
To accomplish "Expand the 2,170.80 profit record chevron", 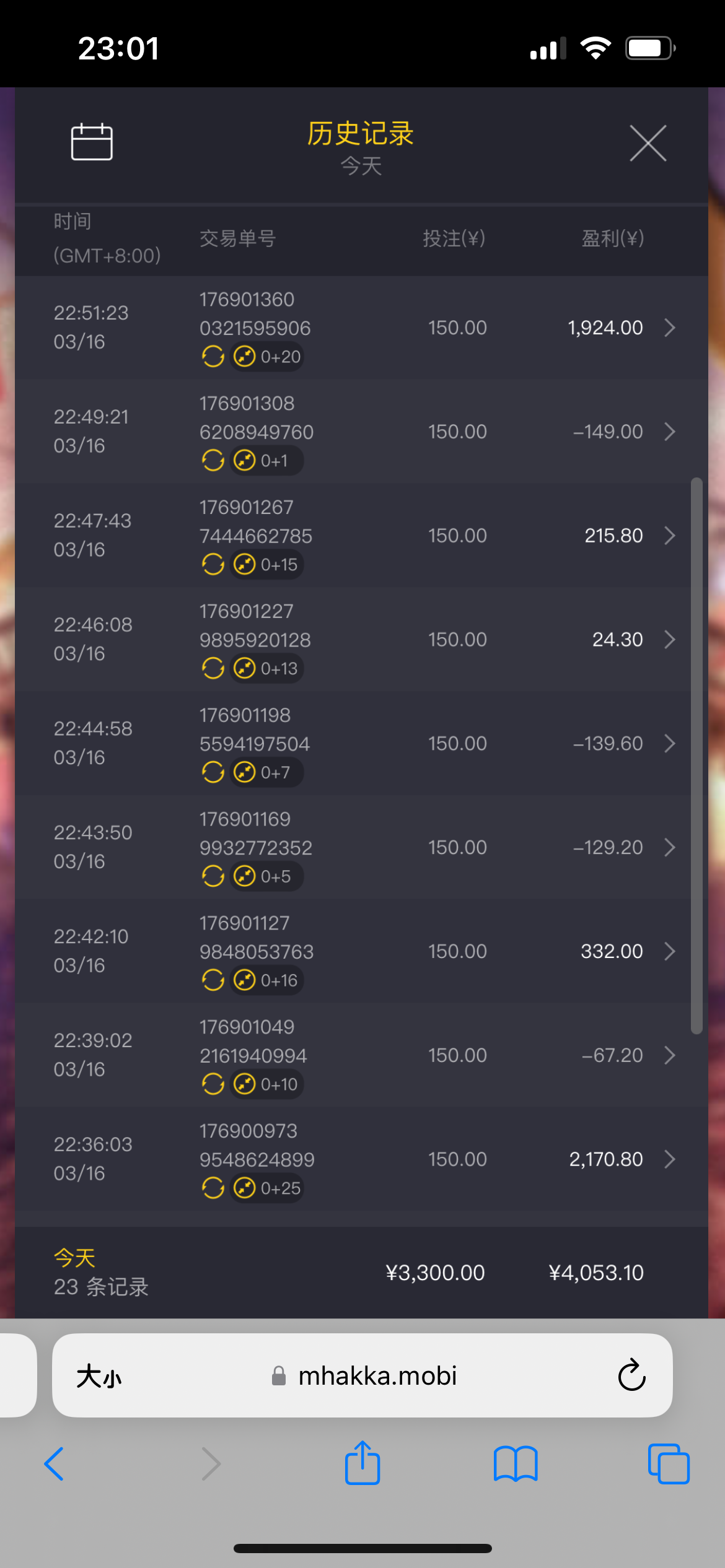I will coord(669,1159).
